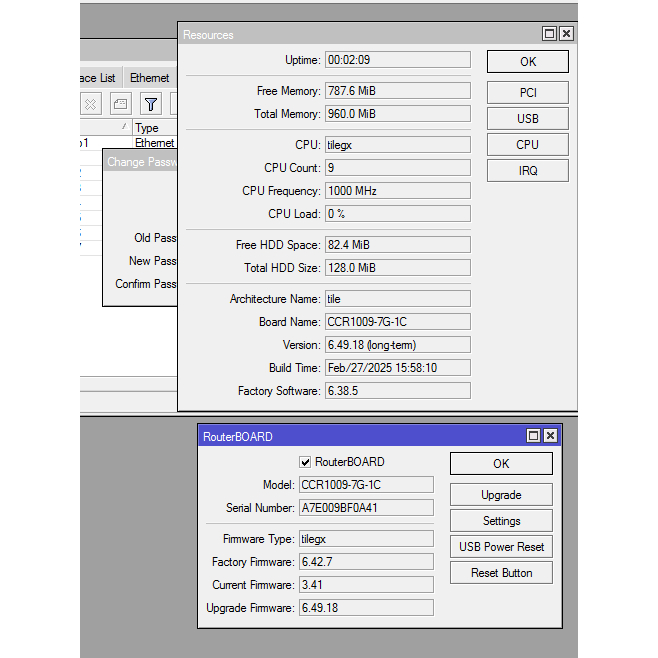Click the disable X icon in the interface toolbar

point(91,104)
